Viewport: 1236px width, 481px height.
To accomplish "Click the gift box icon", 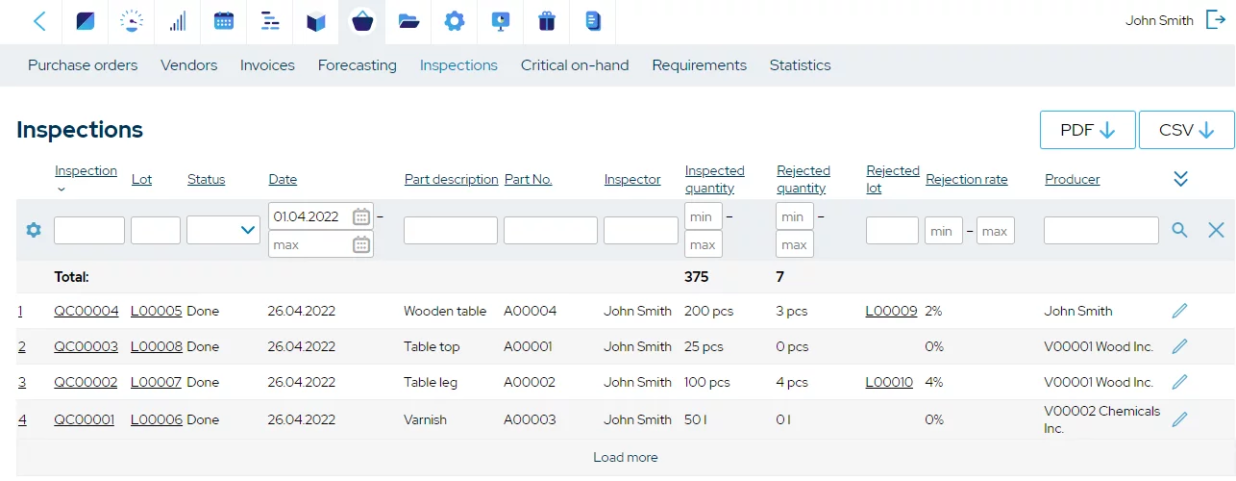I will pos(546,21).
